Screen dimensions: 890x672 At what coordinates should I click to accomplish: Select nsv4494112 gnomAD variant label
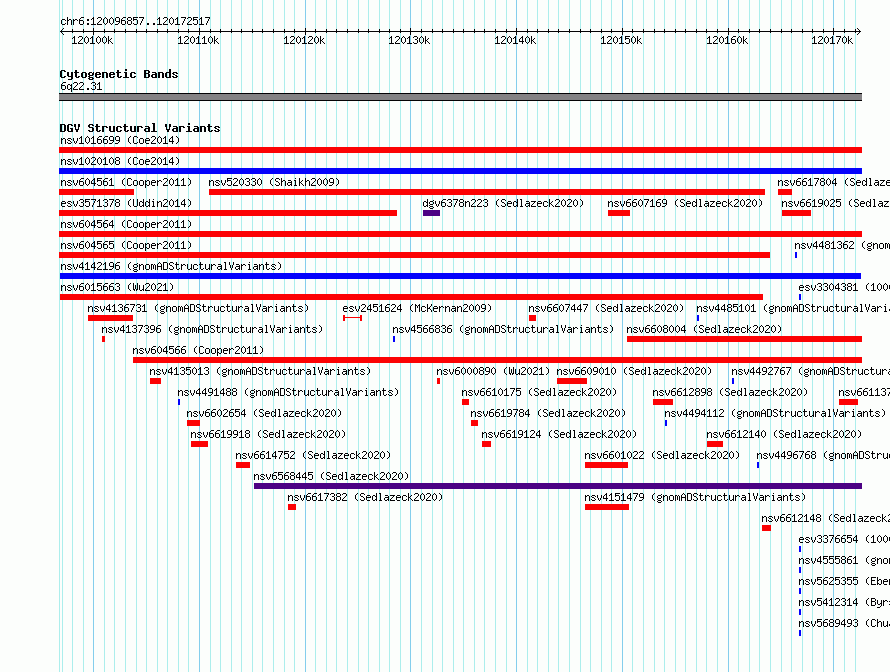click(x=775, y=413)
